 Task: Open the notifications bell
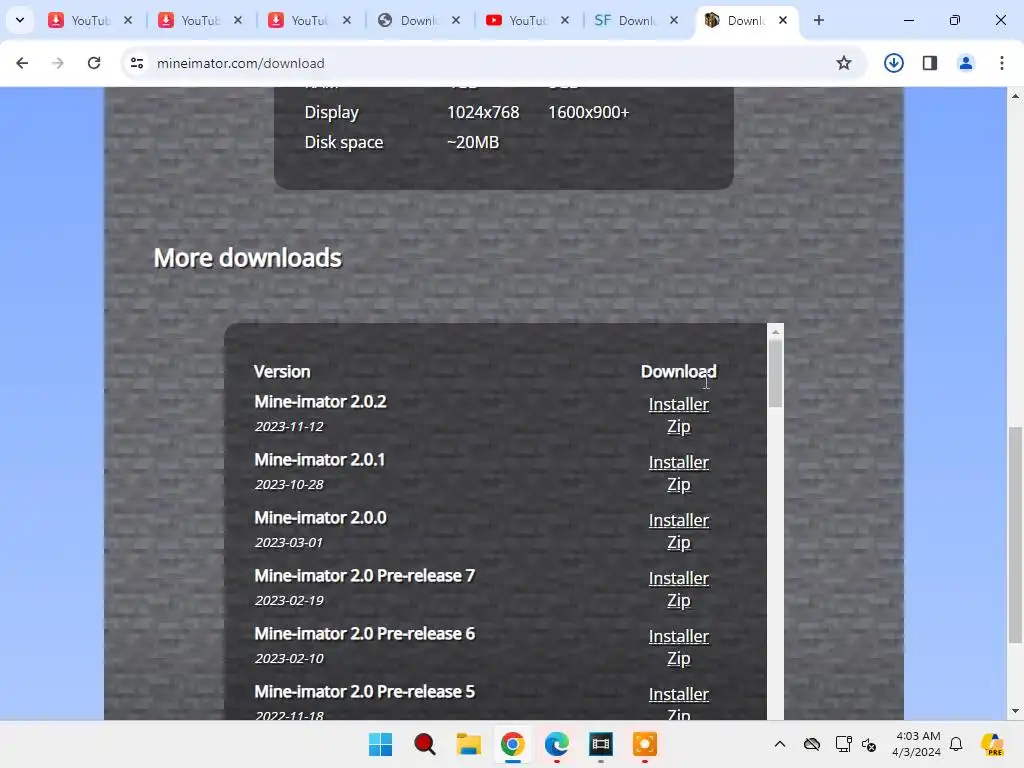pyautogui.click(x=956, y=744)
